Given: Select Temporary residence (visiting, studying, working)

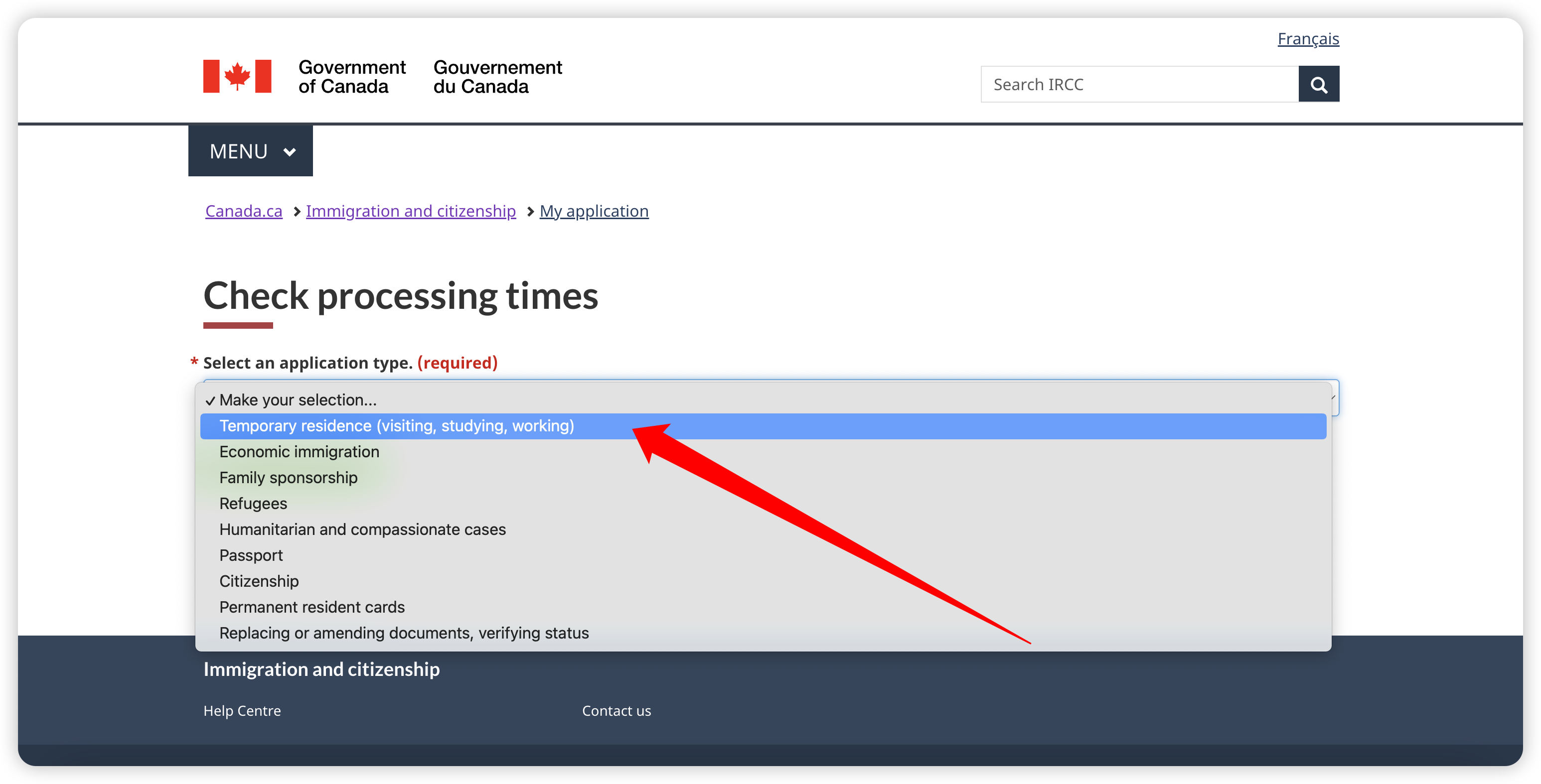Looking at the screenshot, I should (764, 426).
